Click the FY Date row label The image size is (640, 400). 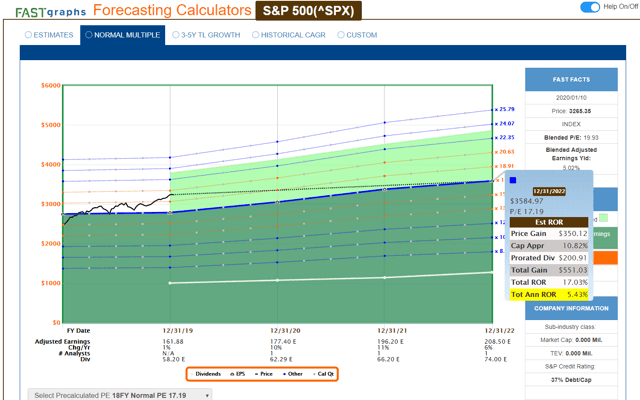click(78, 331)
